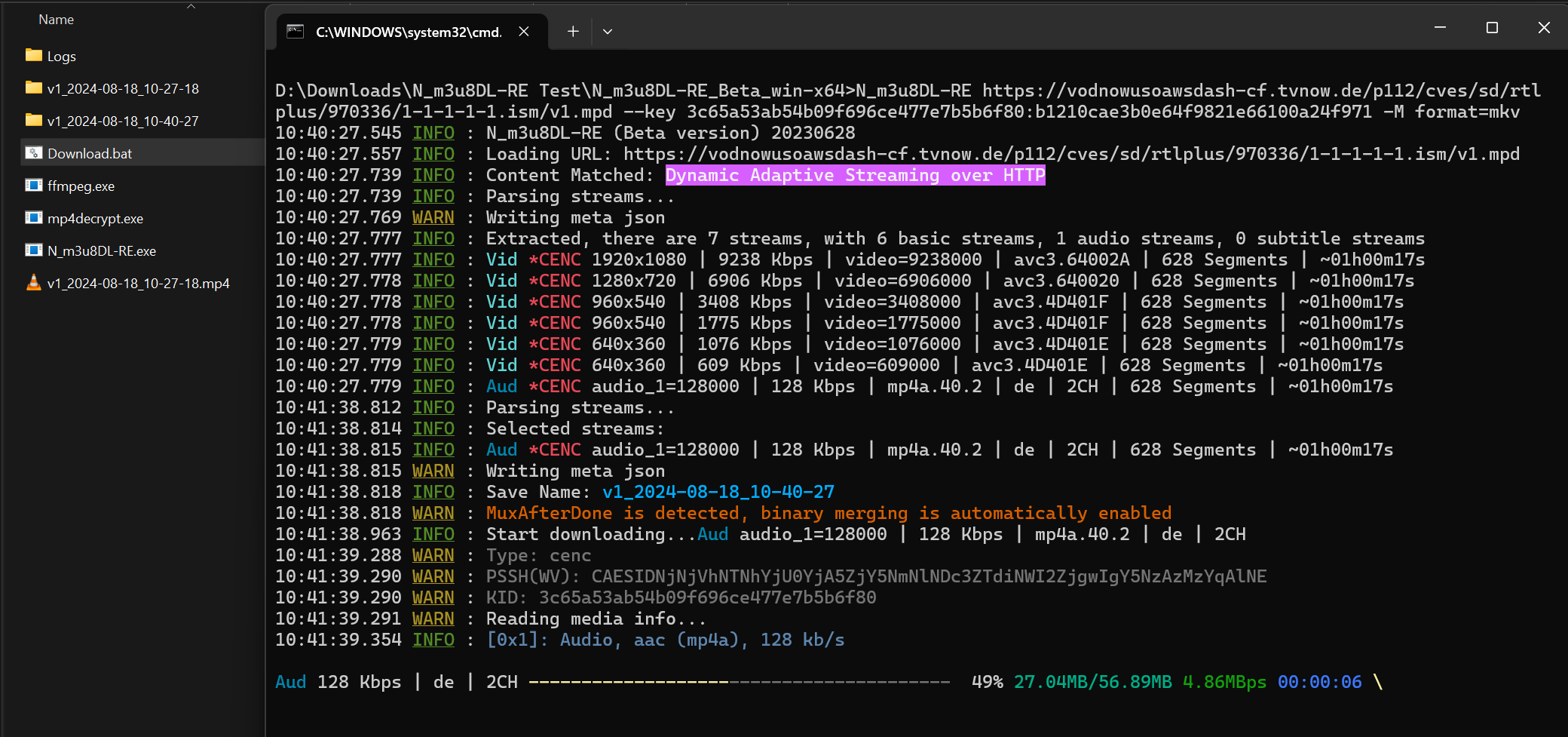
Task: Click the audio download progress bar
Action: coord(739,682)
